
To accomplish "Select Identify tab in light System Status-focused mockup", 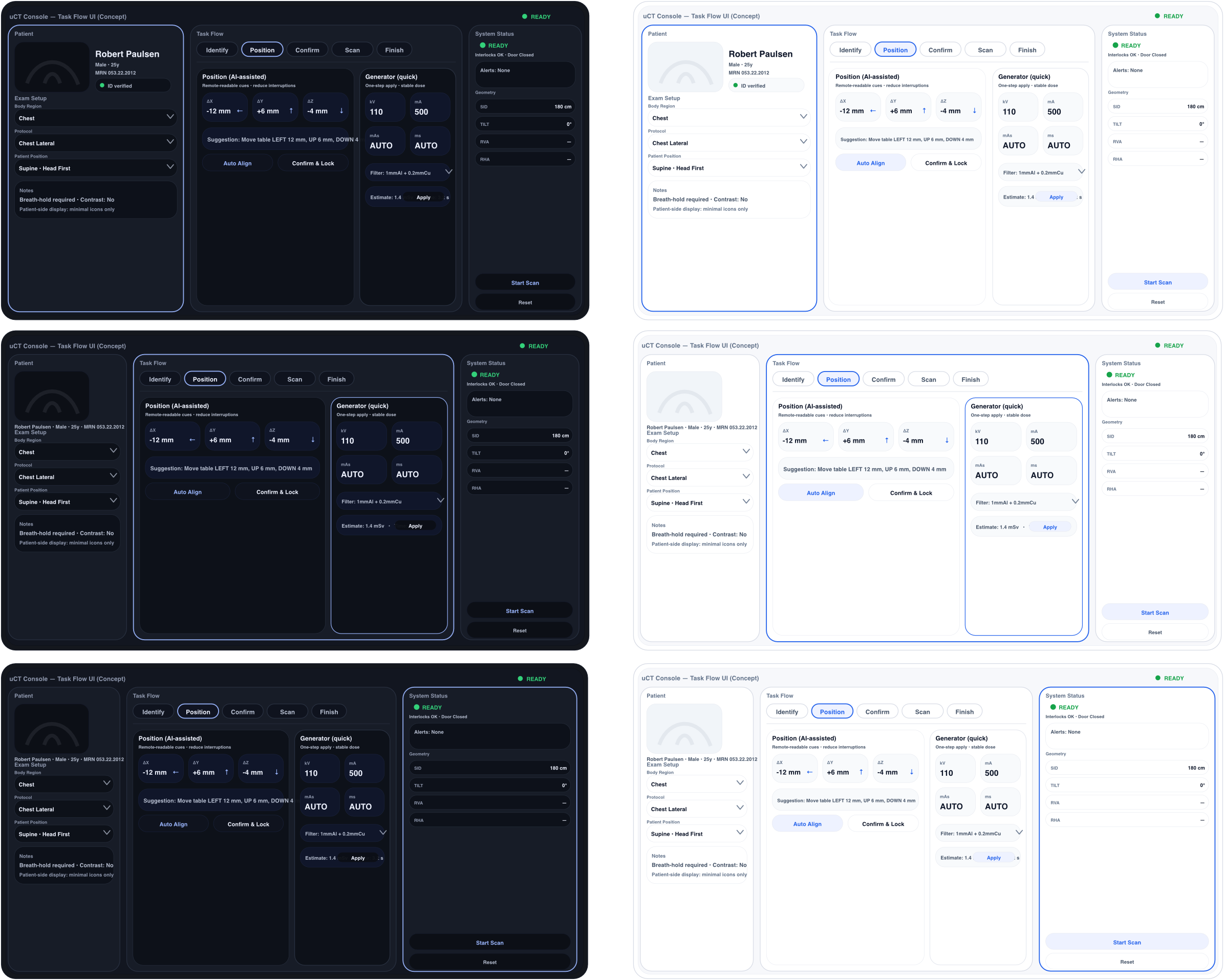I will (x=787, y=712).
